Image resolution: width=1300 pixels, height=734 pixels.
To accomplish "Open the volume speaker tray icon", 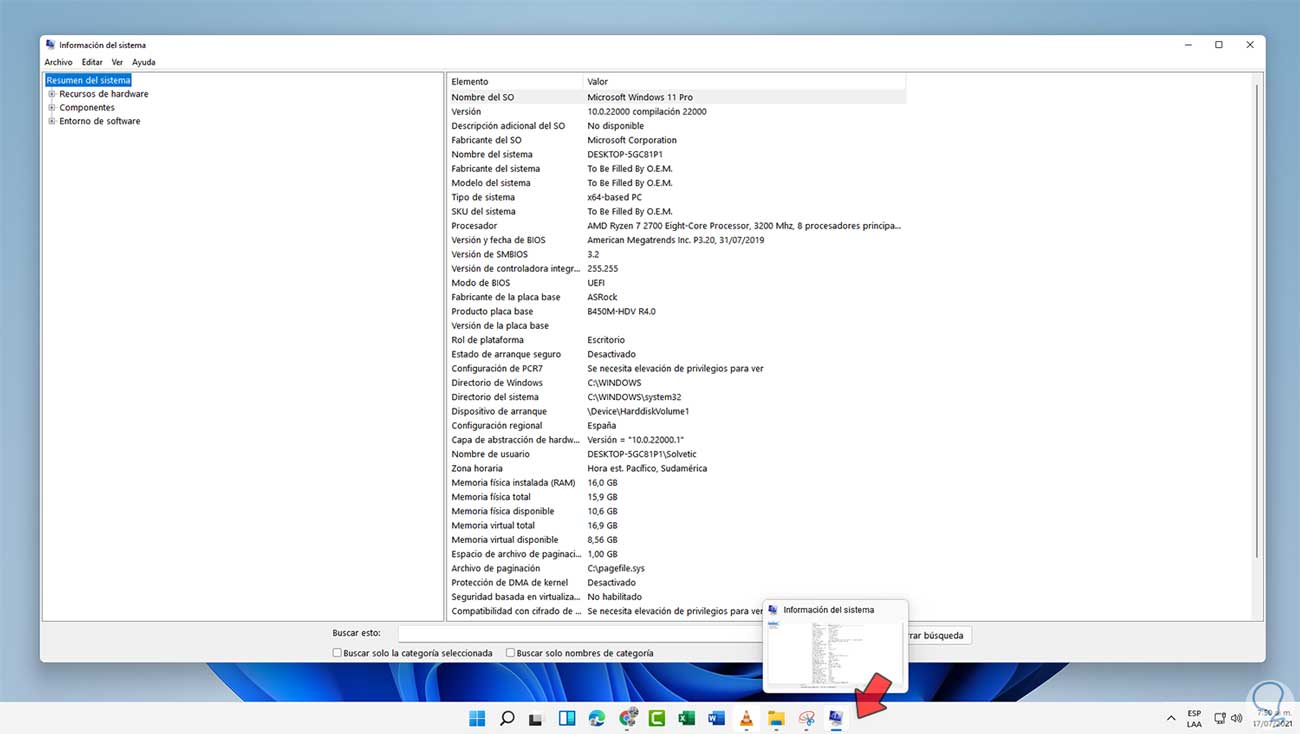I will [1238, 718].
